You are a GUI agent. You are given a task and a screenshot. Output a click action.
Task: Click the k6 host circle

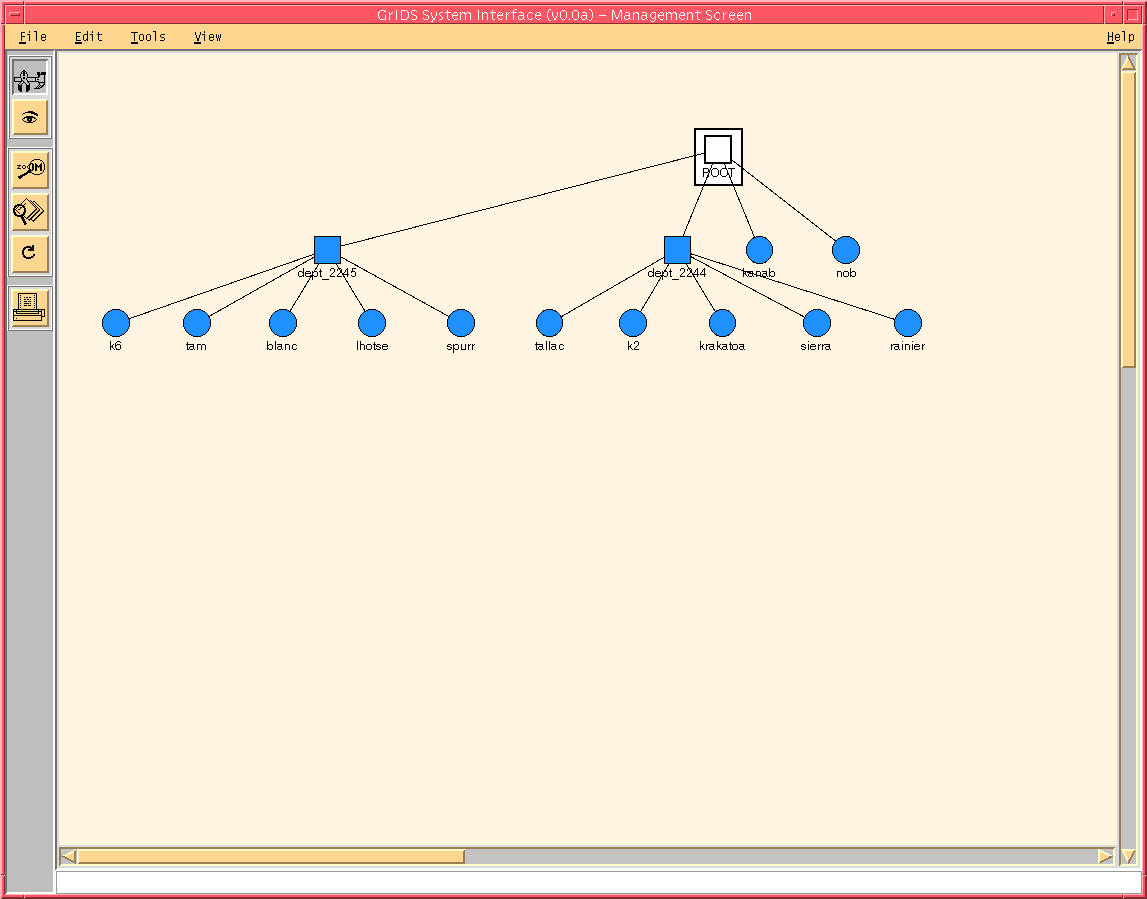116,323
